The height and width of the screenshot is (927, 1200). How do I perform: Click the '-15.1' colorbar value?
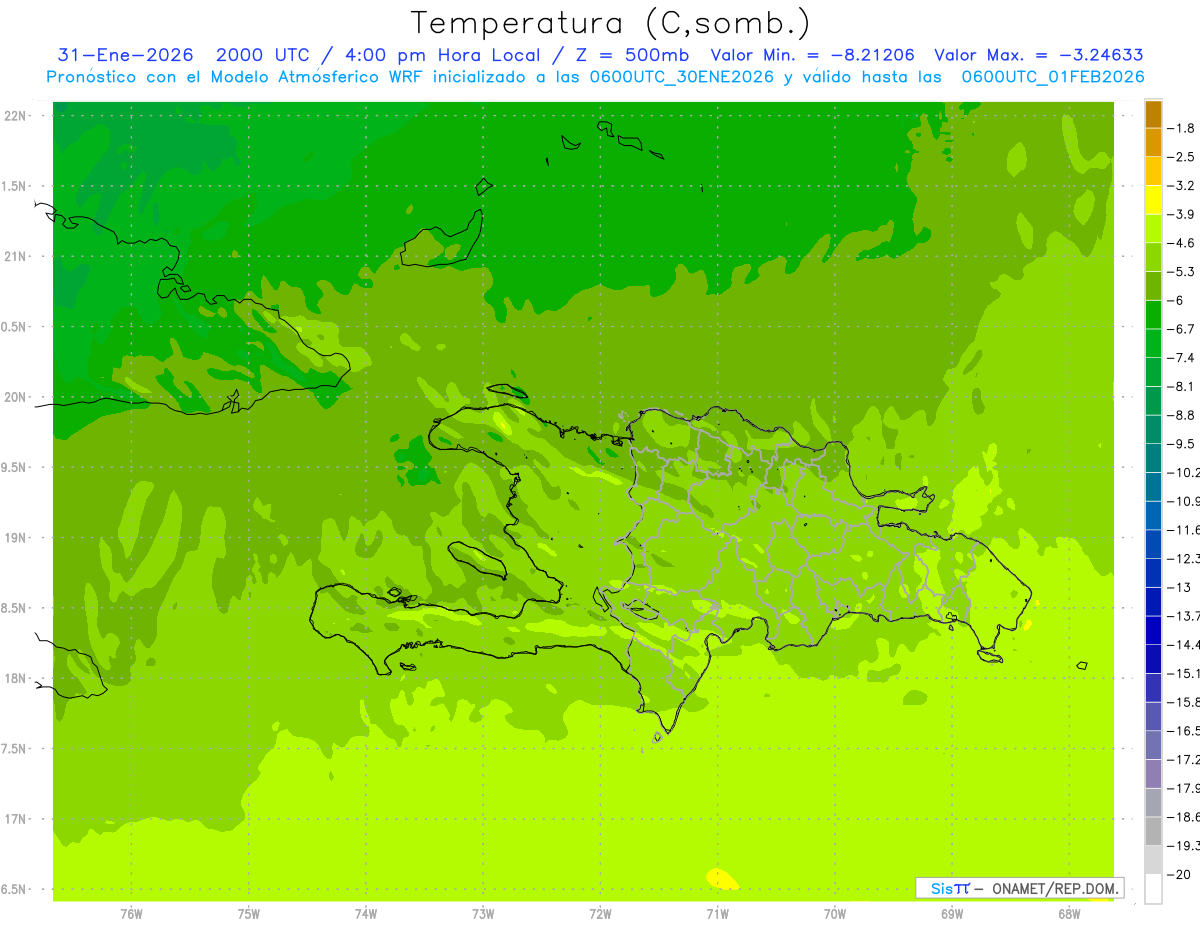click(1183, 673)
